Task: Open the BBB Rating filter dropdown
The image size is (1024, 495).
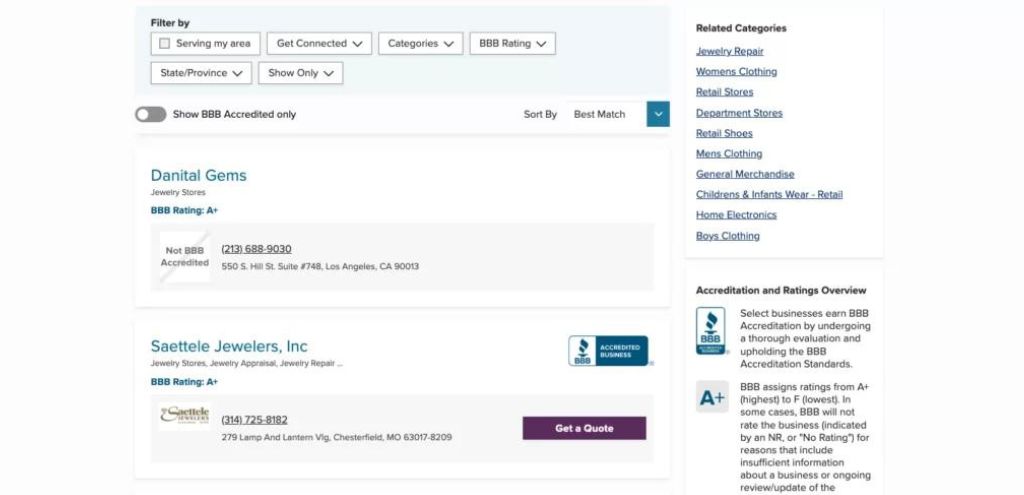Action: (513, 44)
